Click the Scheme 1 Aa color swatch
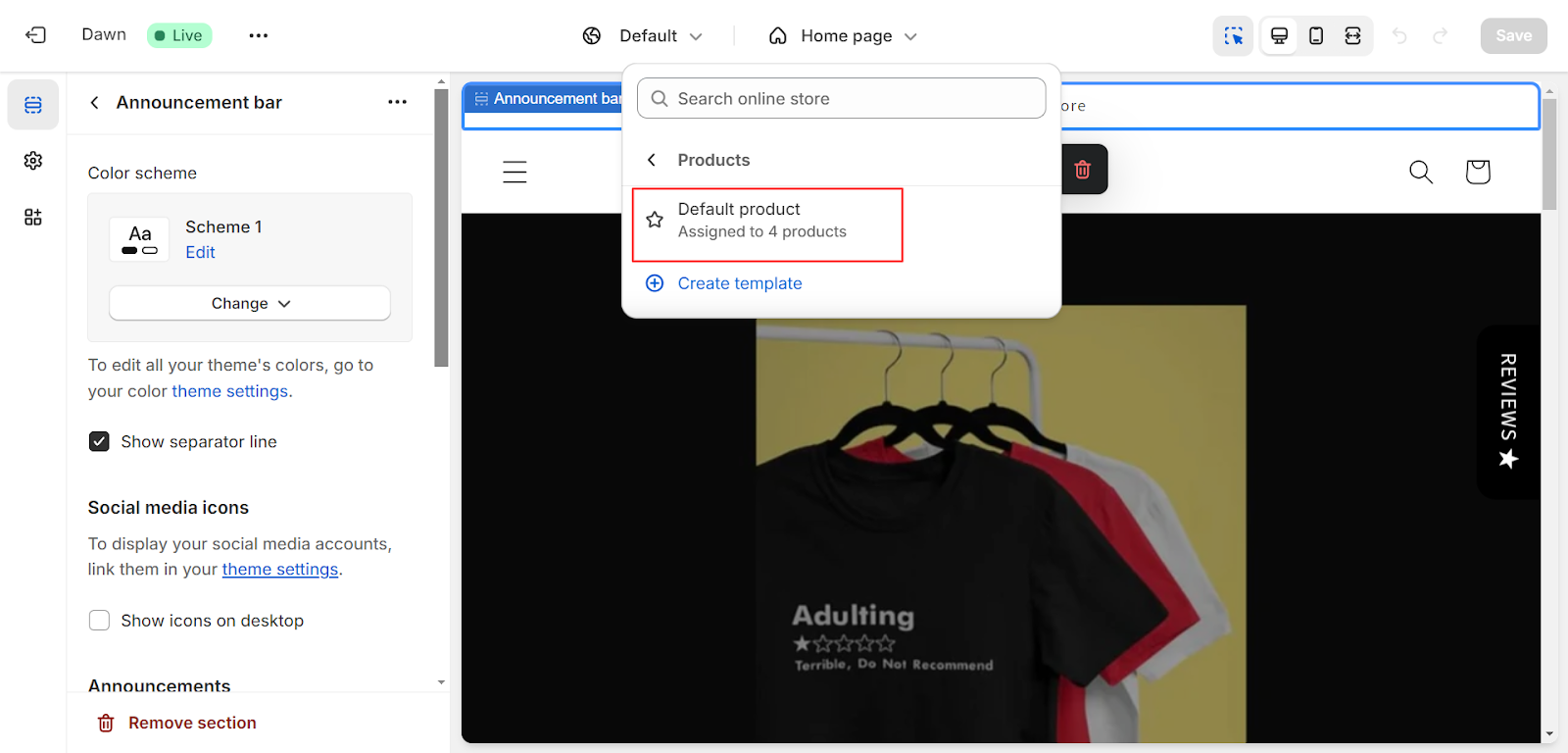The width and height of the screenshot is (1568, 753). 139,239
